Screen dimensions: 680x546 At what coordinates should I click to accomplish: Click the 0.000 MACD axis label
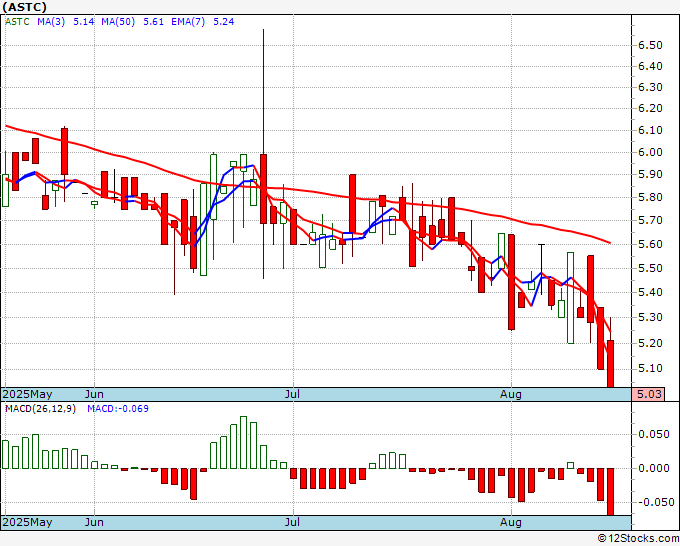[x=654, y=468]
